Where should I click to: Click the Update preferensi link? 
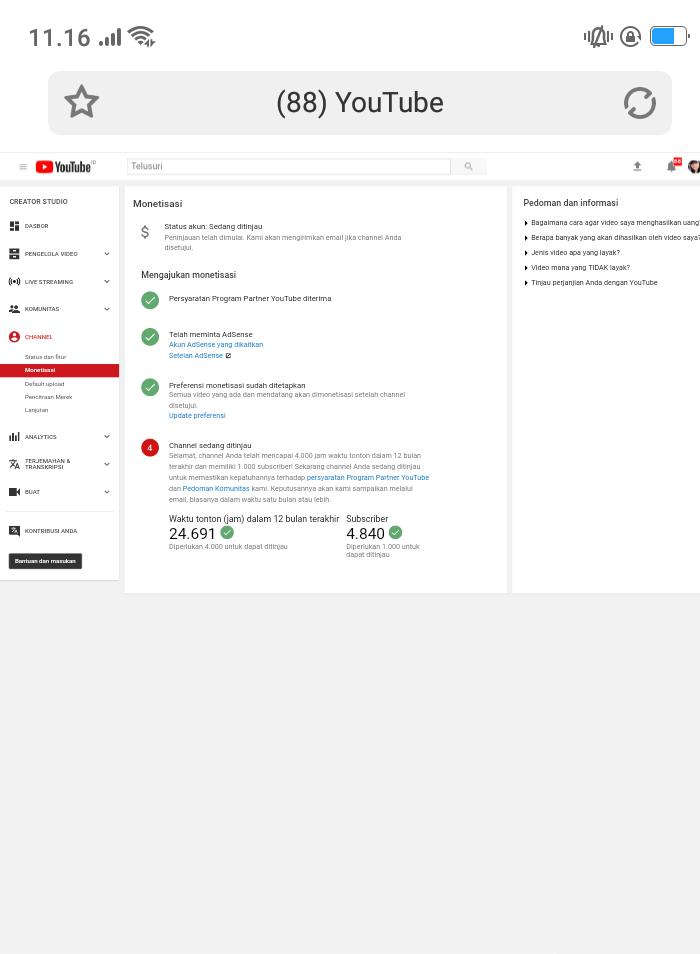tap(197, 416)
